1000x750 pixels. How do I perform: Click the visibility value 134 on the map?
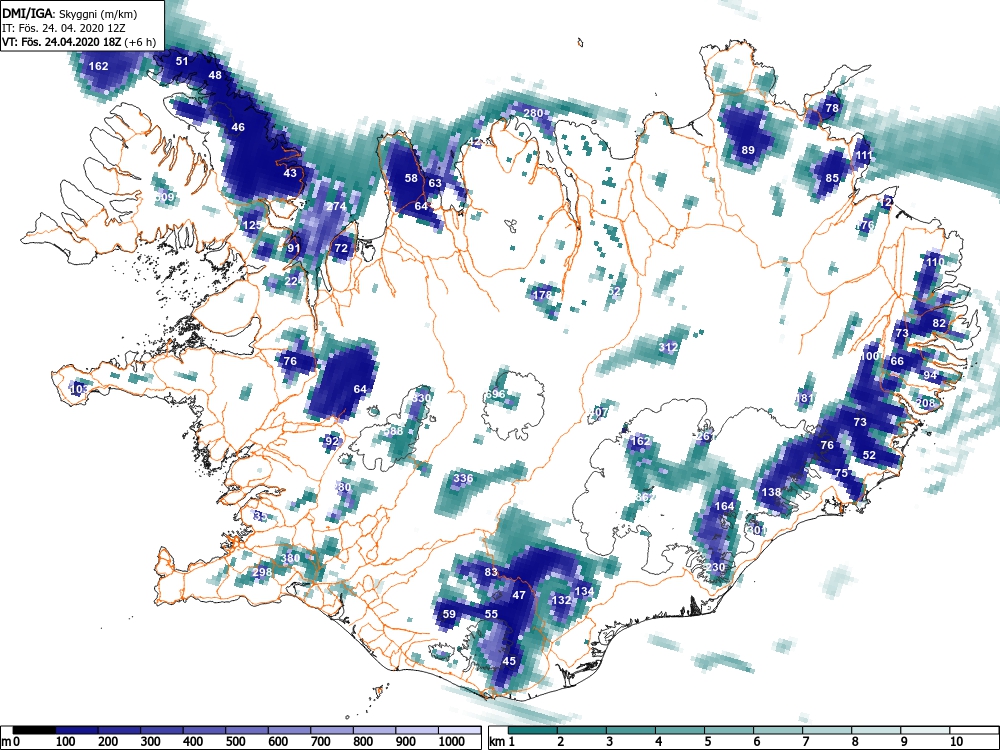point(584,591)
